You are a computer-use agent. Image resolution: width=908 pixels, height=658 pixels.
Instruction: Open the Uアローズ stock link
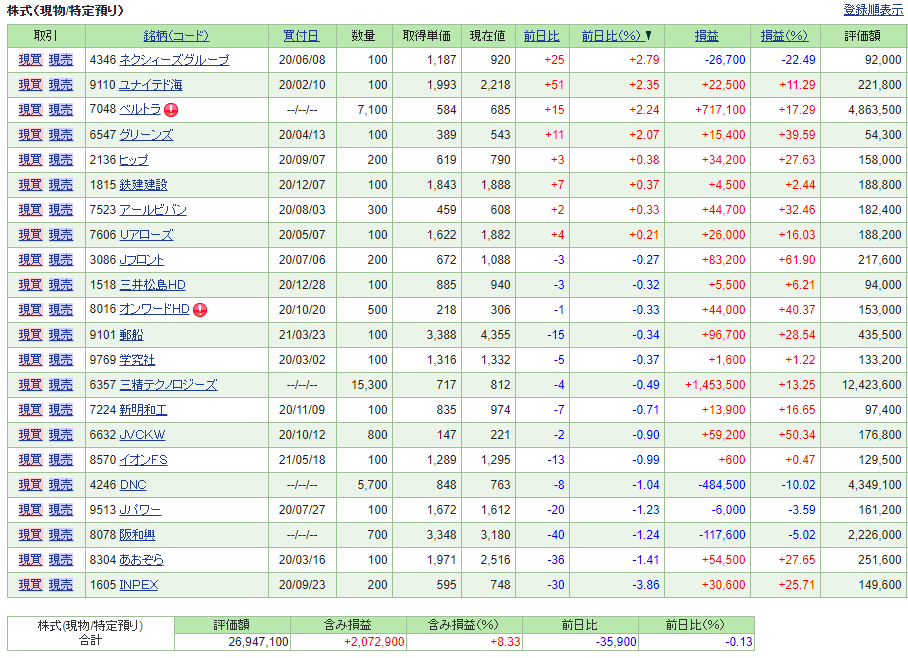coord(146,235)
